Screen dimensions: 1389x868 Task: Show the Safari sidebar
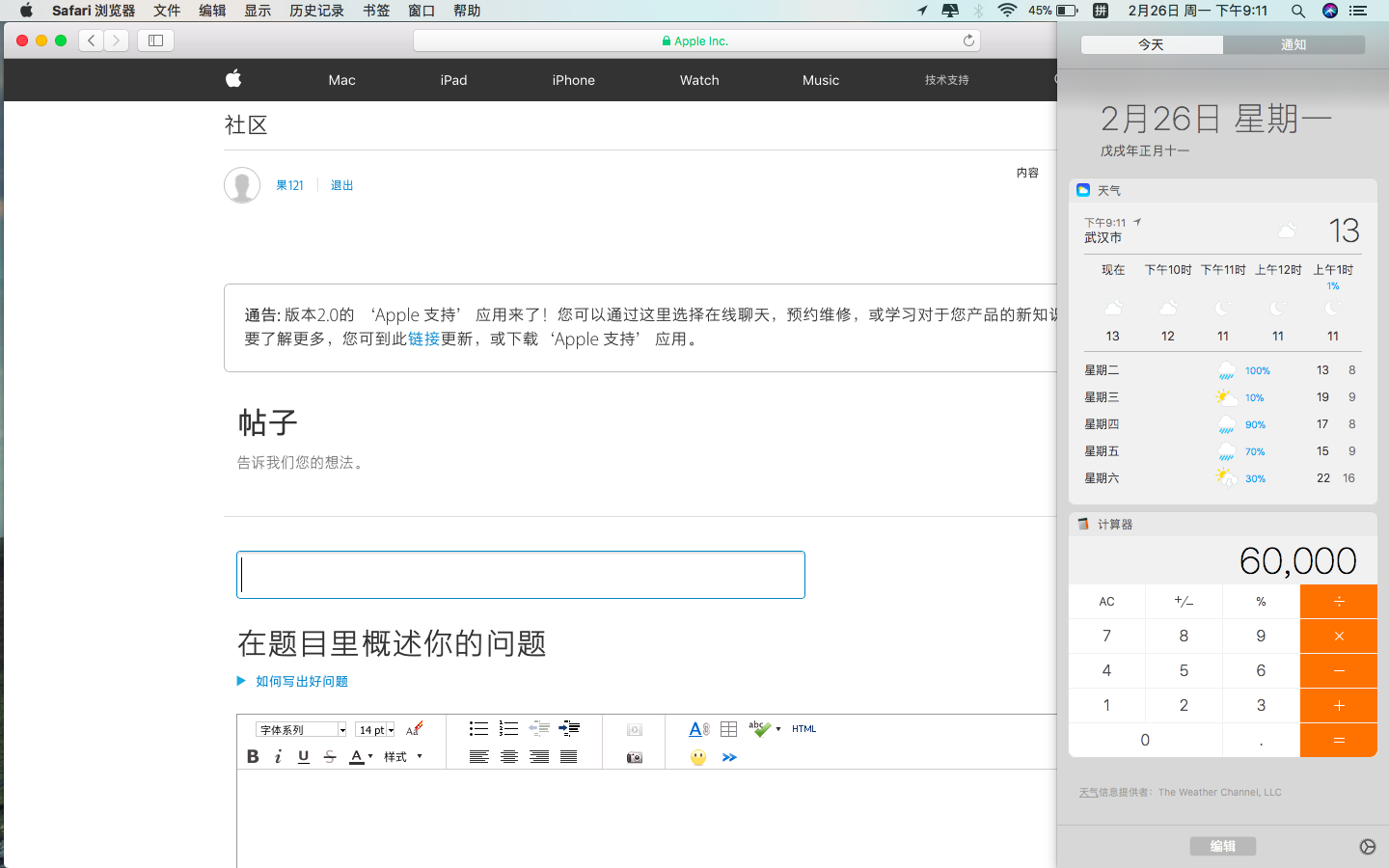point(155,41)
